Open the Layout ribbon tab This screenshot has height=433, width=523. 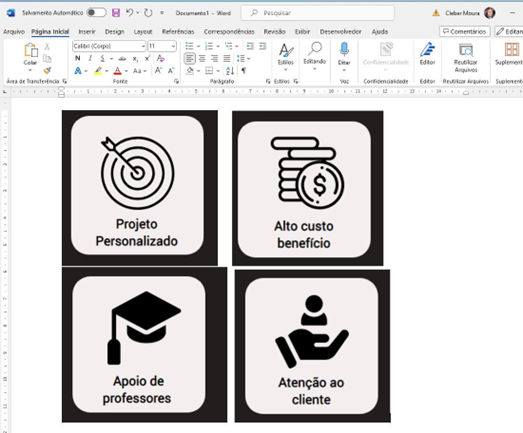tap(143, 32)
